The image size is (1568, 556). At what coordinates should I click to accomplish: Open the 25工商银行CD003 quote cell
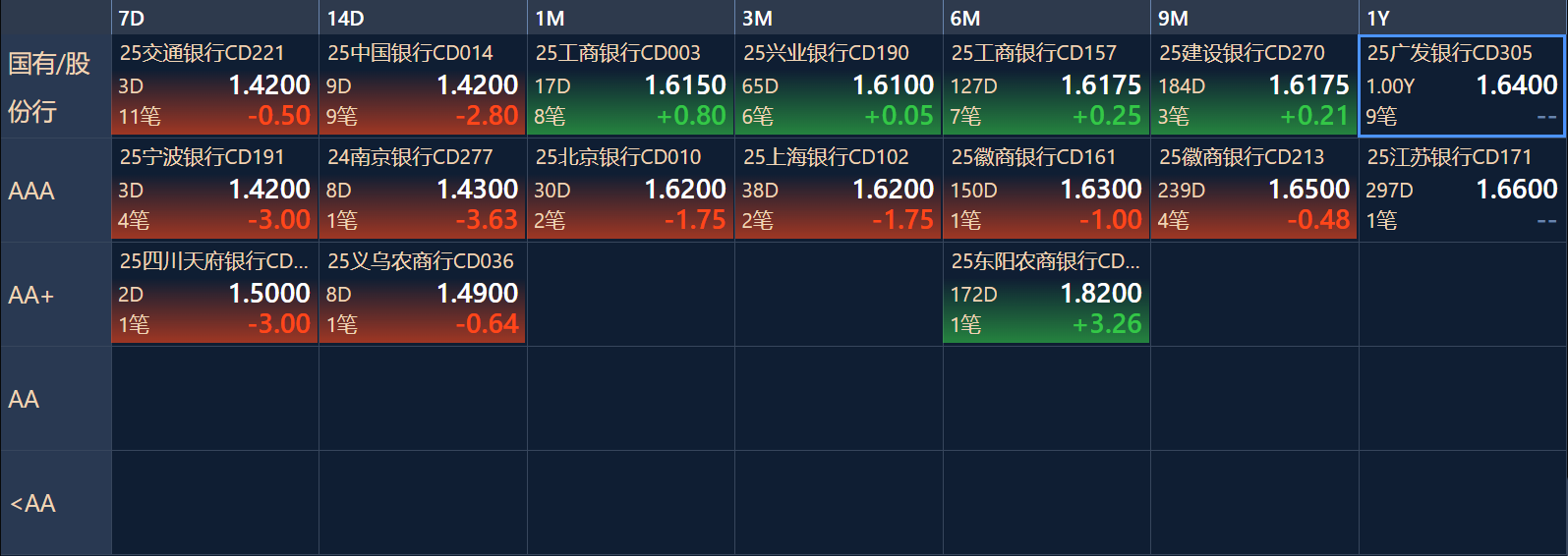tap(630, 85)
